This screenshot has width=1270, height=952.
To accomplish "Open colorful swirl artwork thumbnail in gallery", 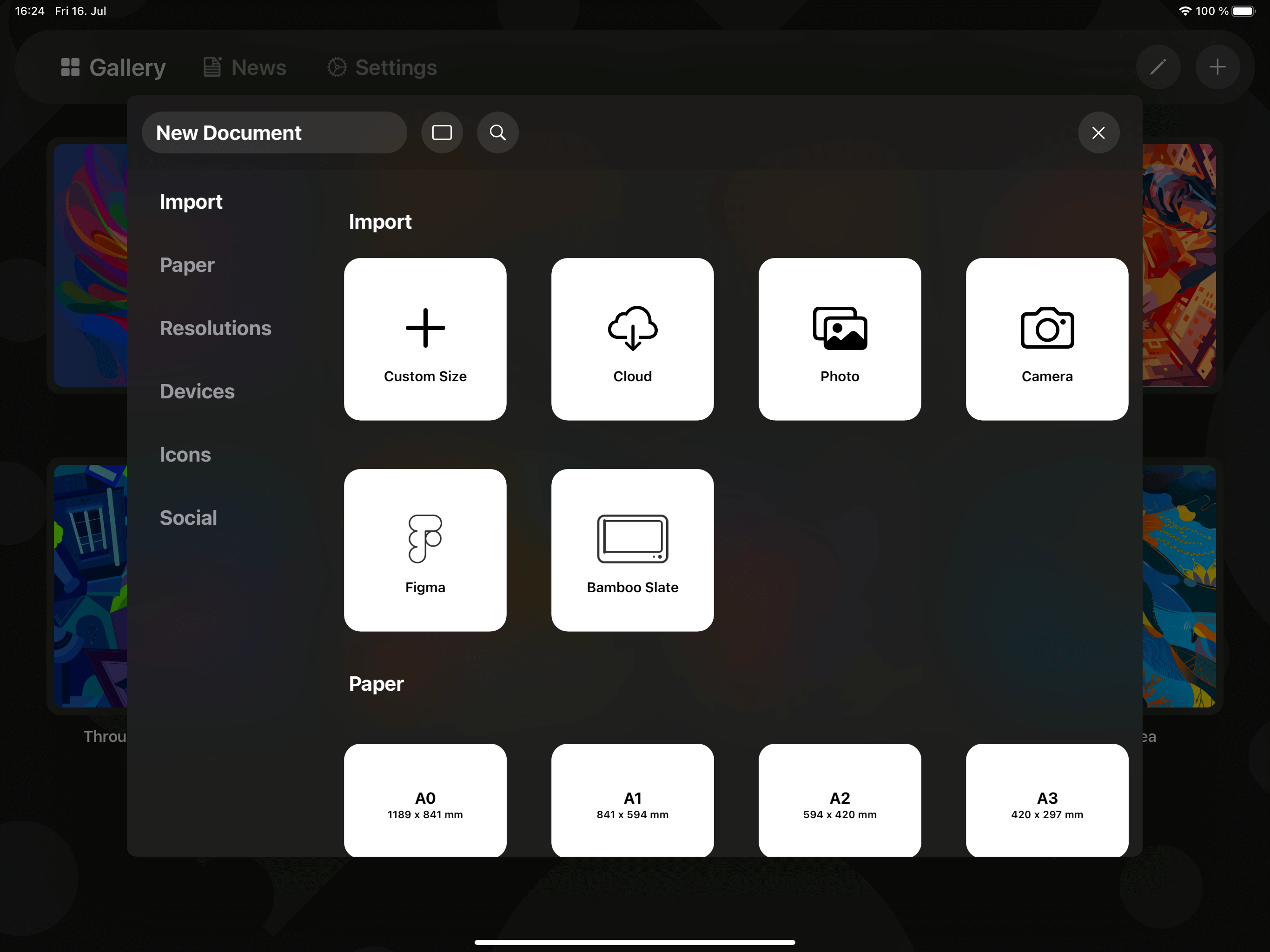I will [x=90, y=265].
